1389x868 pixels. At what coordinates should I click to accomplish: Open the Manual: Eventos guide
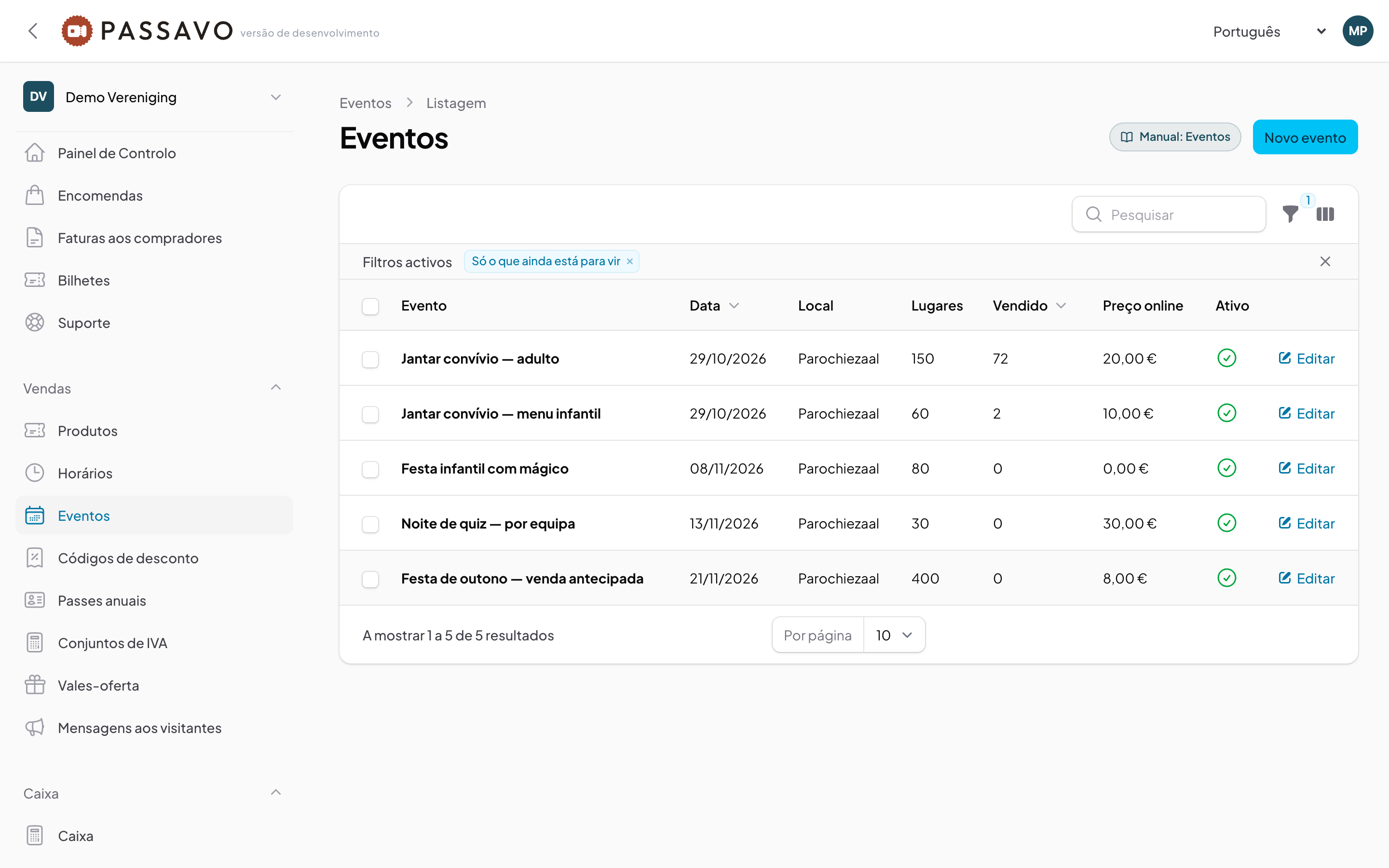[x=1175, y=137]
